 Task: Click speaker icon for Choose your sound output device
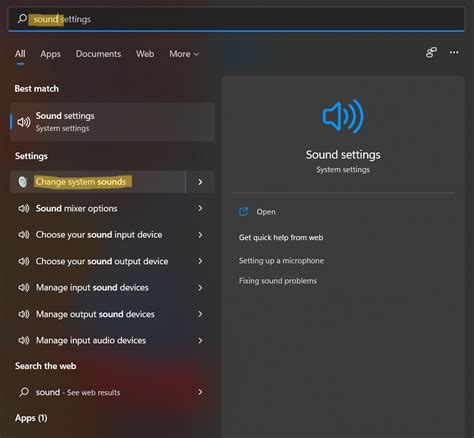click(24, 261)
